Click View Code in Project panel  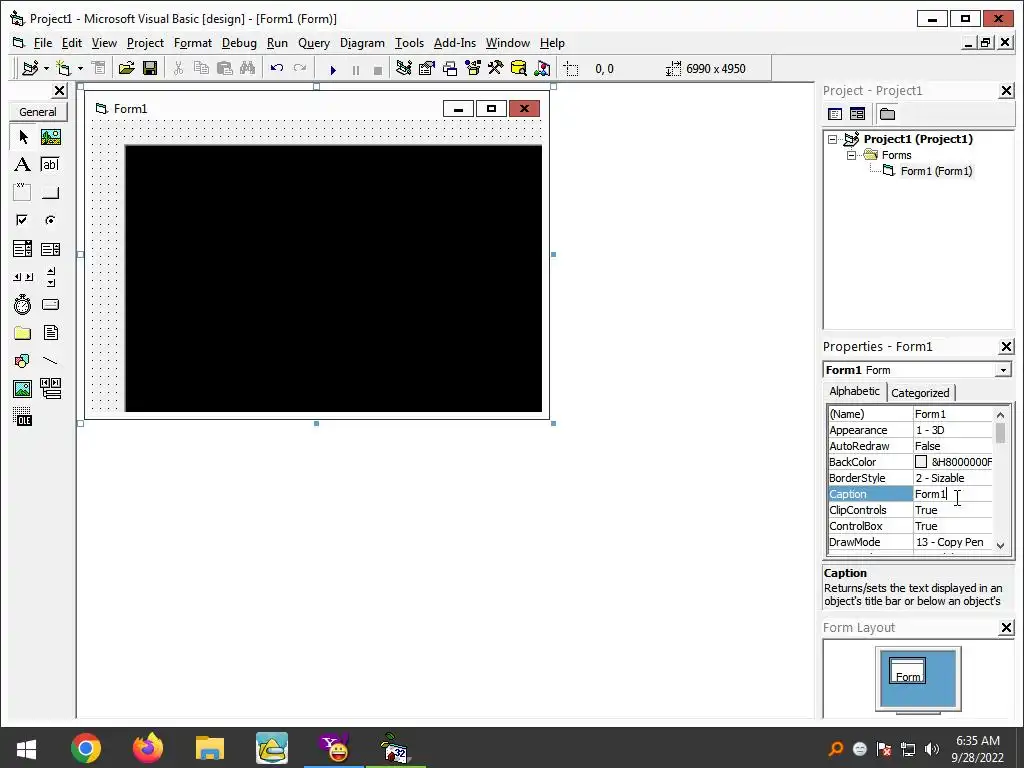[x=835, y=114]
